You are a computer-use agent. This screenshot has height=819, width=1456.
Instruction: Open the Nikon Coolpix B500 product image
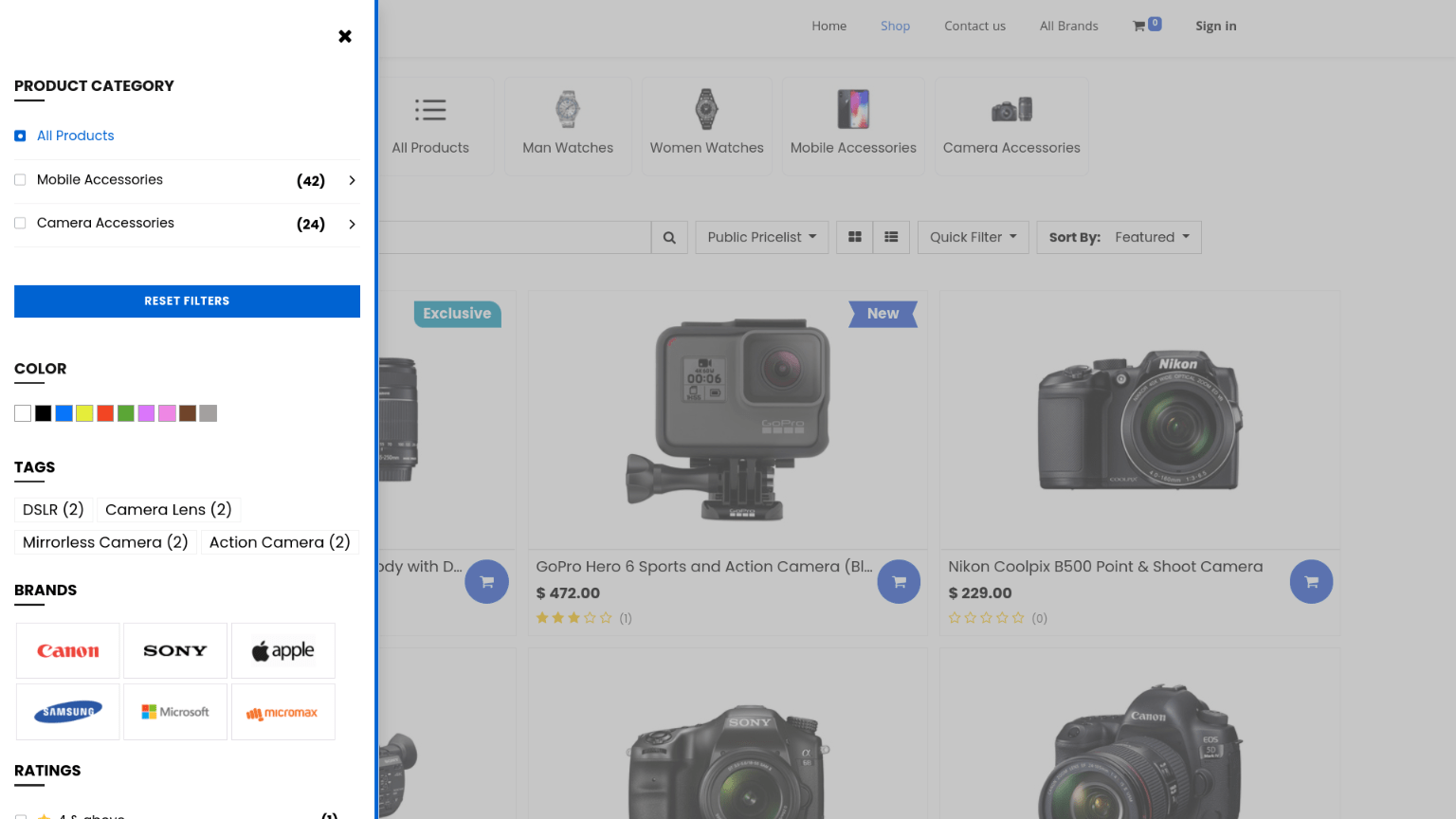pyautogui.click(x=1140, y=420)
